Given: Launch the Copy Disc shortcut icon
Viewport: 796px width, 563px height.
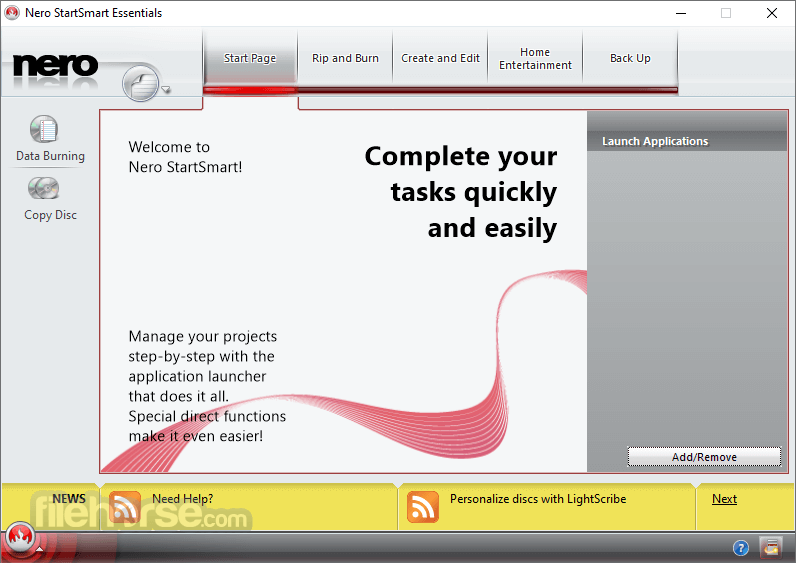Looking at the screenshot, I should pyautogui.click(x=44, y=188).
